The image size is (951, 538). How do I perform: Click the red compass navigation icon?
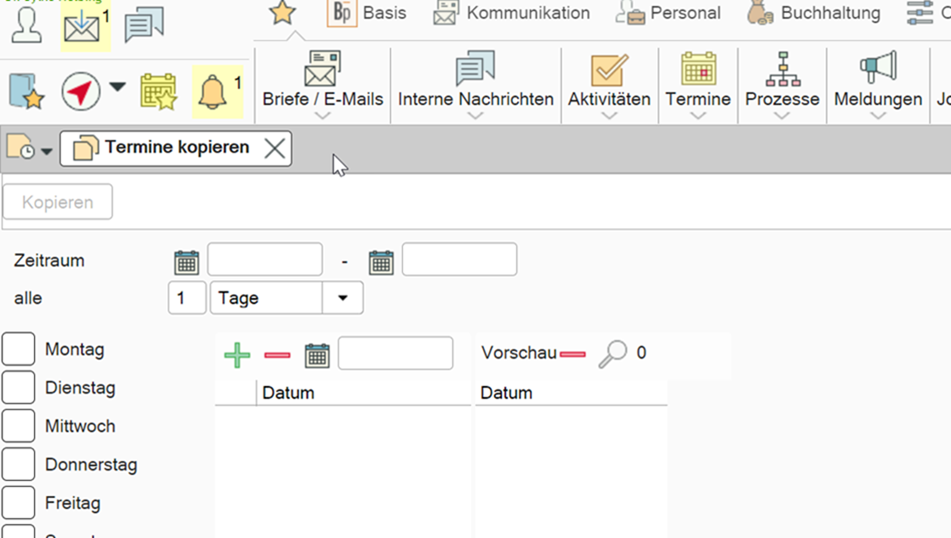pos(81,91)
